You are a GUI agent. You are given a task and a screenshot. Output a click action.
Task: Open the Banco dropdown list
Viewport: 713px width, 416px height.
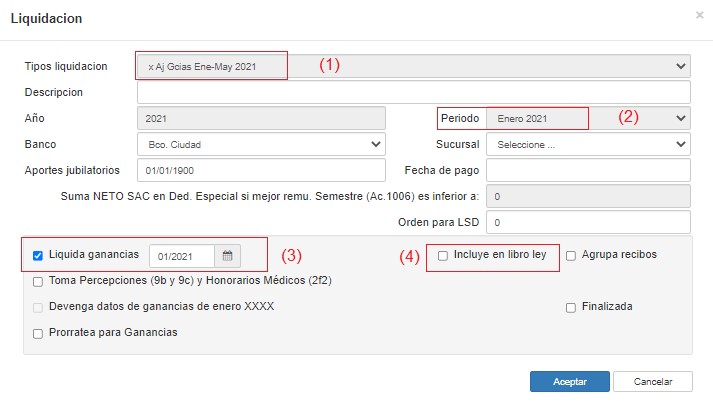[x=260, y=144]
